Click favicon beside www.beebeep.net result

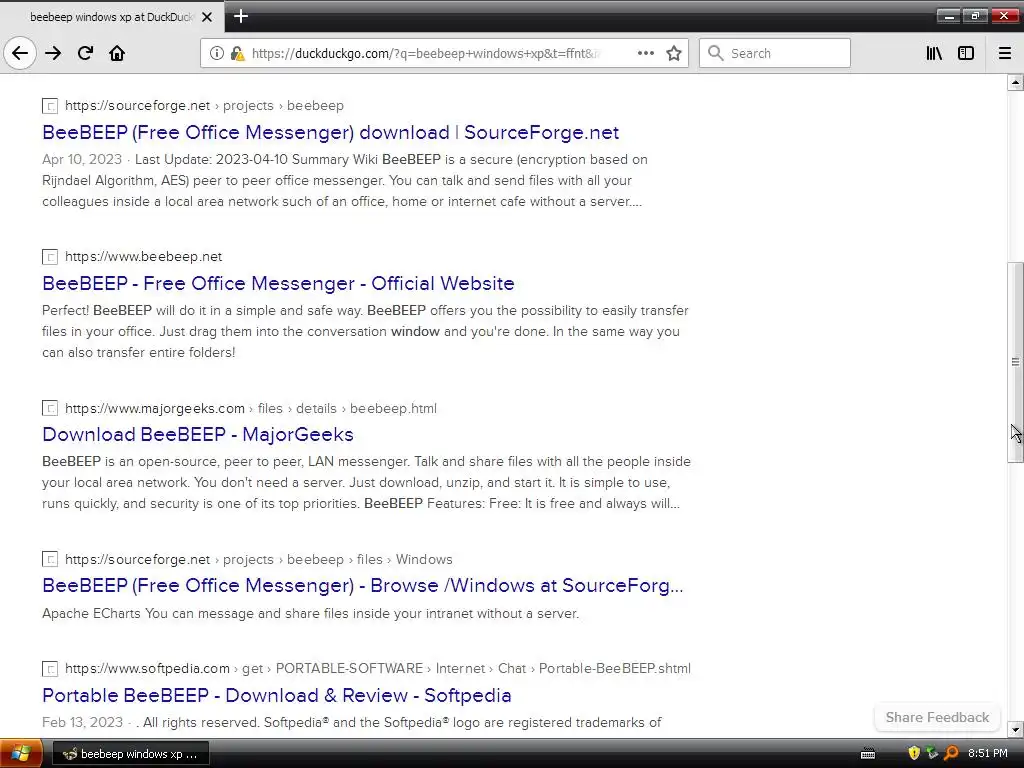[x=50, y=257]
